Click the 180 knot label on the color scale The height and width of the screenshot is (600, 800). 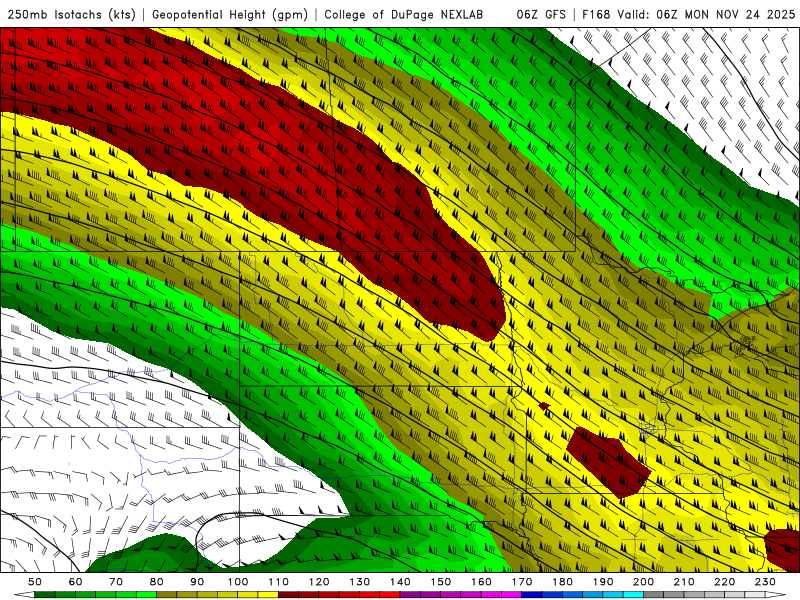coord(562,582)
